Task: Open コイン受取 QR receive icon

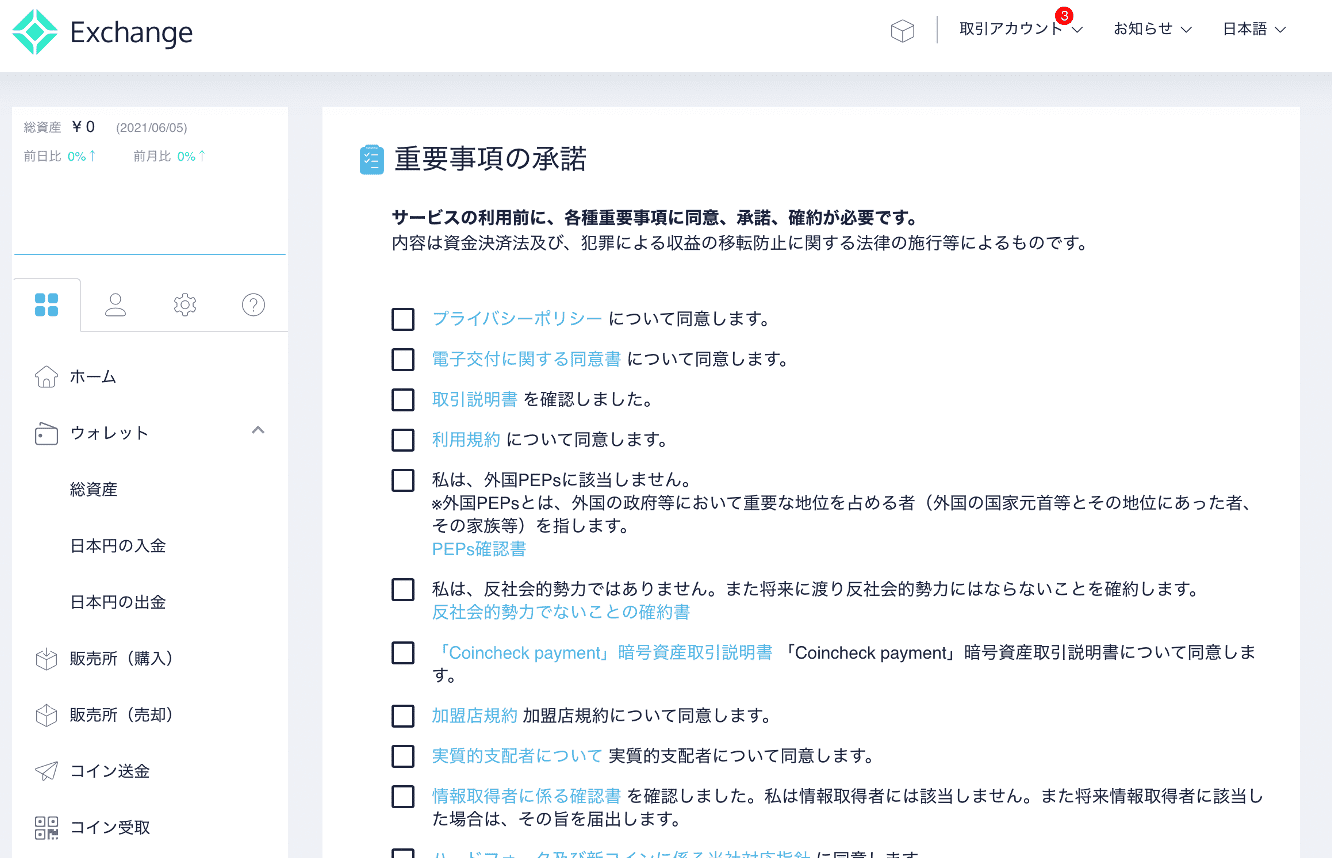Action: pyautogui.click(x=46, y=826)
